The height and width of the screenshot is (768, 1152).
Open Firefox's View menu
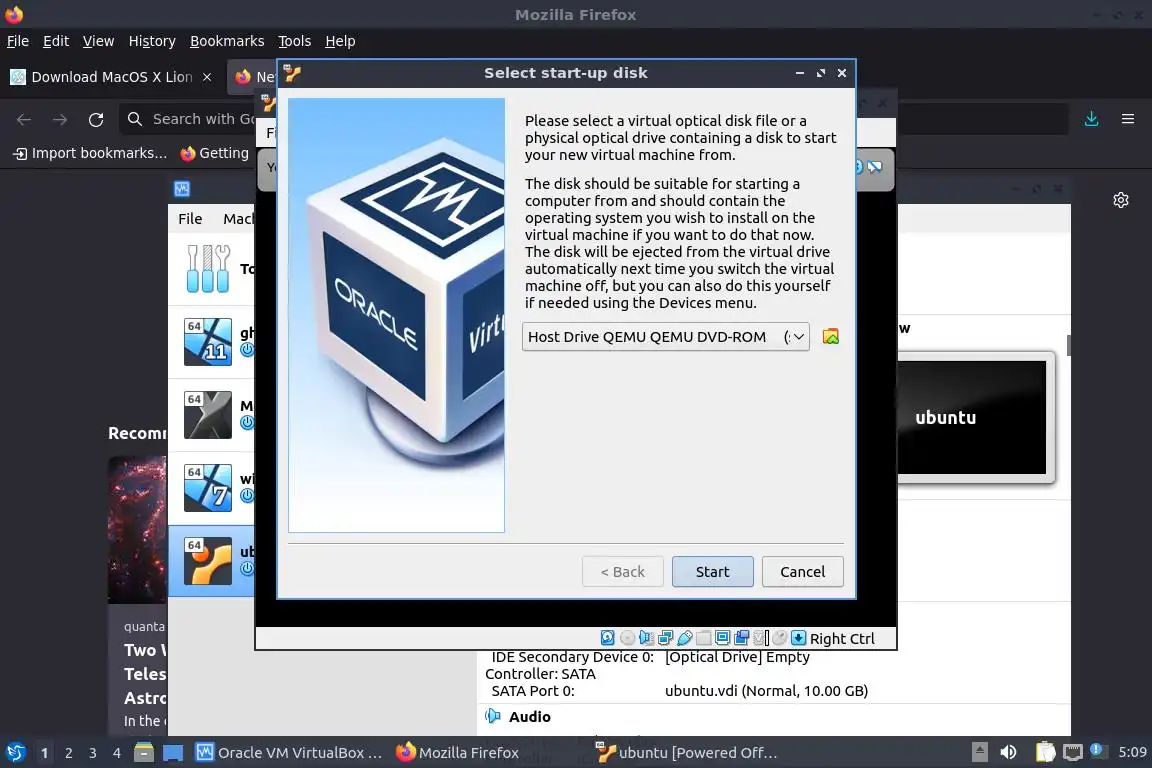pyautogui.click(x=98, y=41)
